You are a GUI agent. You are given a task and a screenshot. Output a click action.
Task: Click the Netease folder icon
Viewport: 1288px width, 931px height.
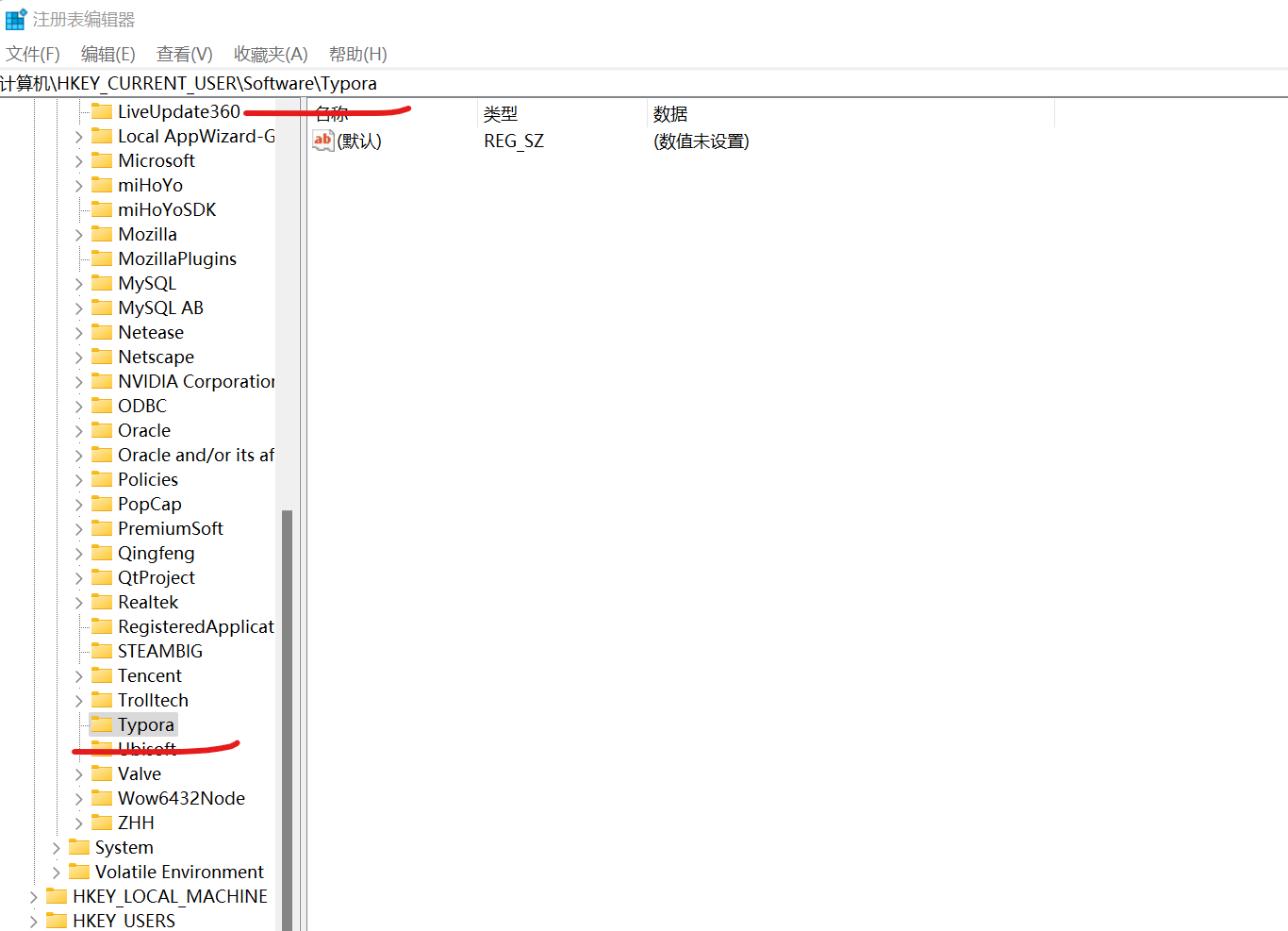point(102,332)
